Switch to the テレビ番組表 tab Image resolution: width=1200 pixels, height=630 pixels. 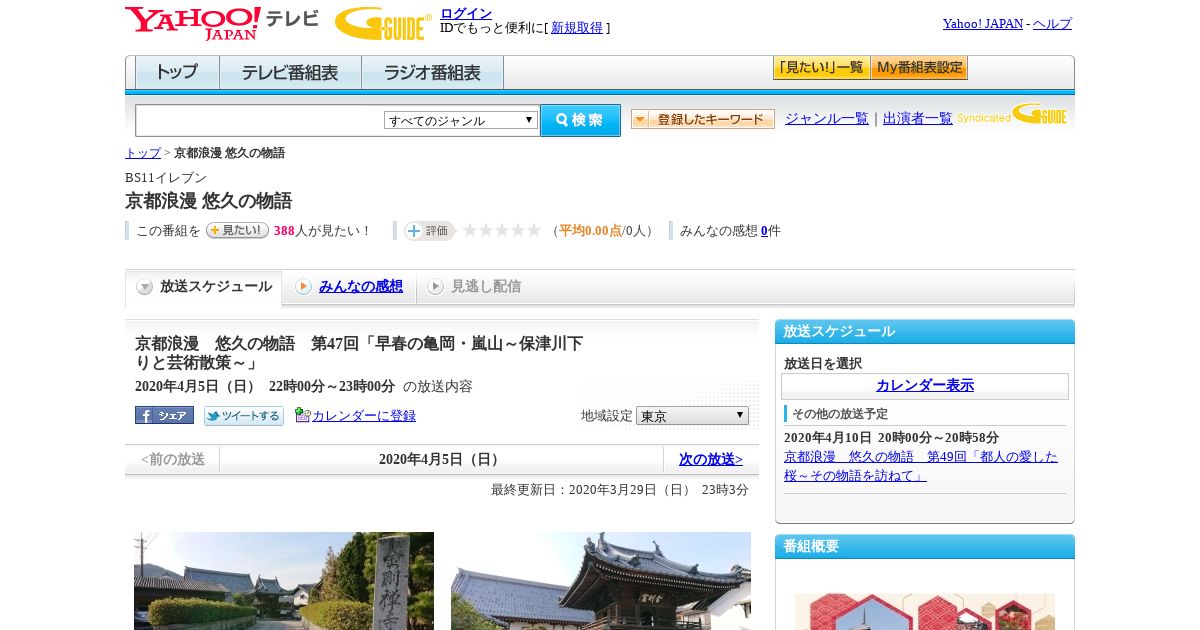[290, 72]
